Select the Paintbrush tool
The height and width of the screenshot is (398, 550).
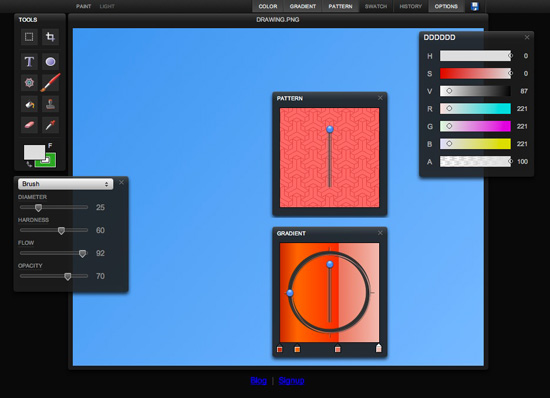pyautogui.click(x=50, y=83)
